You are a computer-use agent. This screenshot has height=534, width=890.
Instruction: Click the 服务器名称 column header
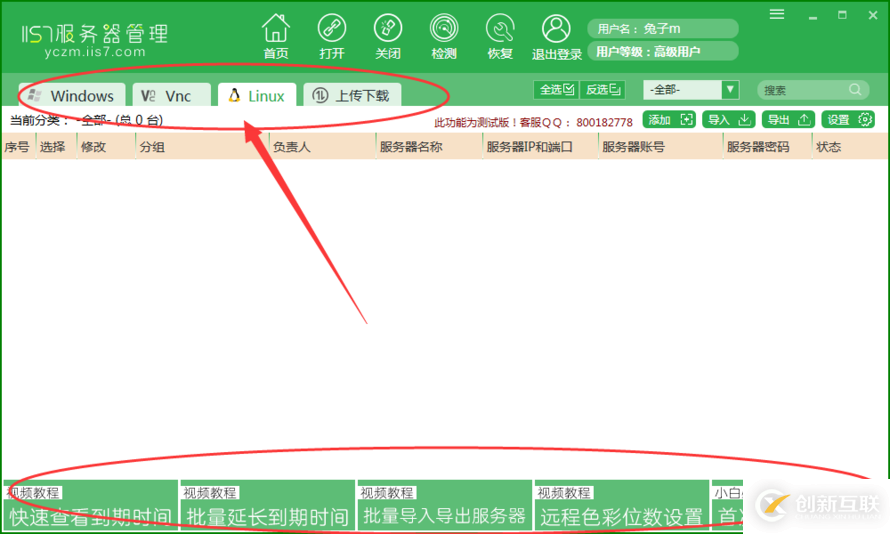click(x=411, y=147)
